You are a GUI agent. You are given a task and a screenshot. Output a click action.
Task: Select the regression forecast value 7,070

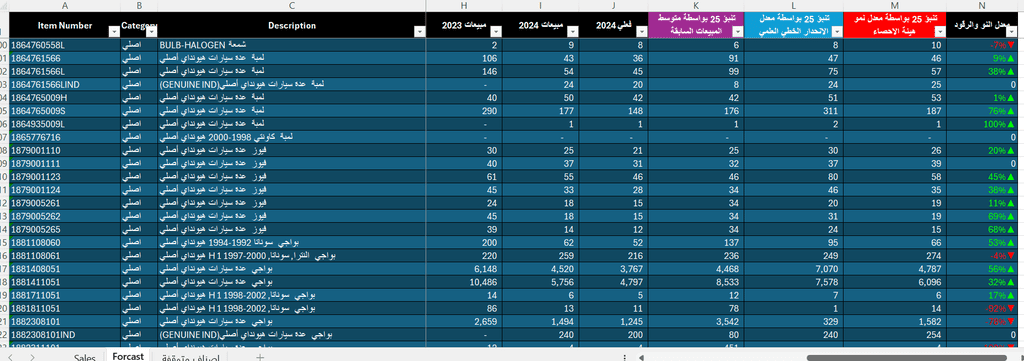click(794, 268)
